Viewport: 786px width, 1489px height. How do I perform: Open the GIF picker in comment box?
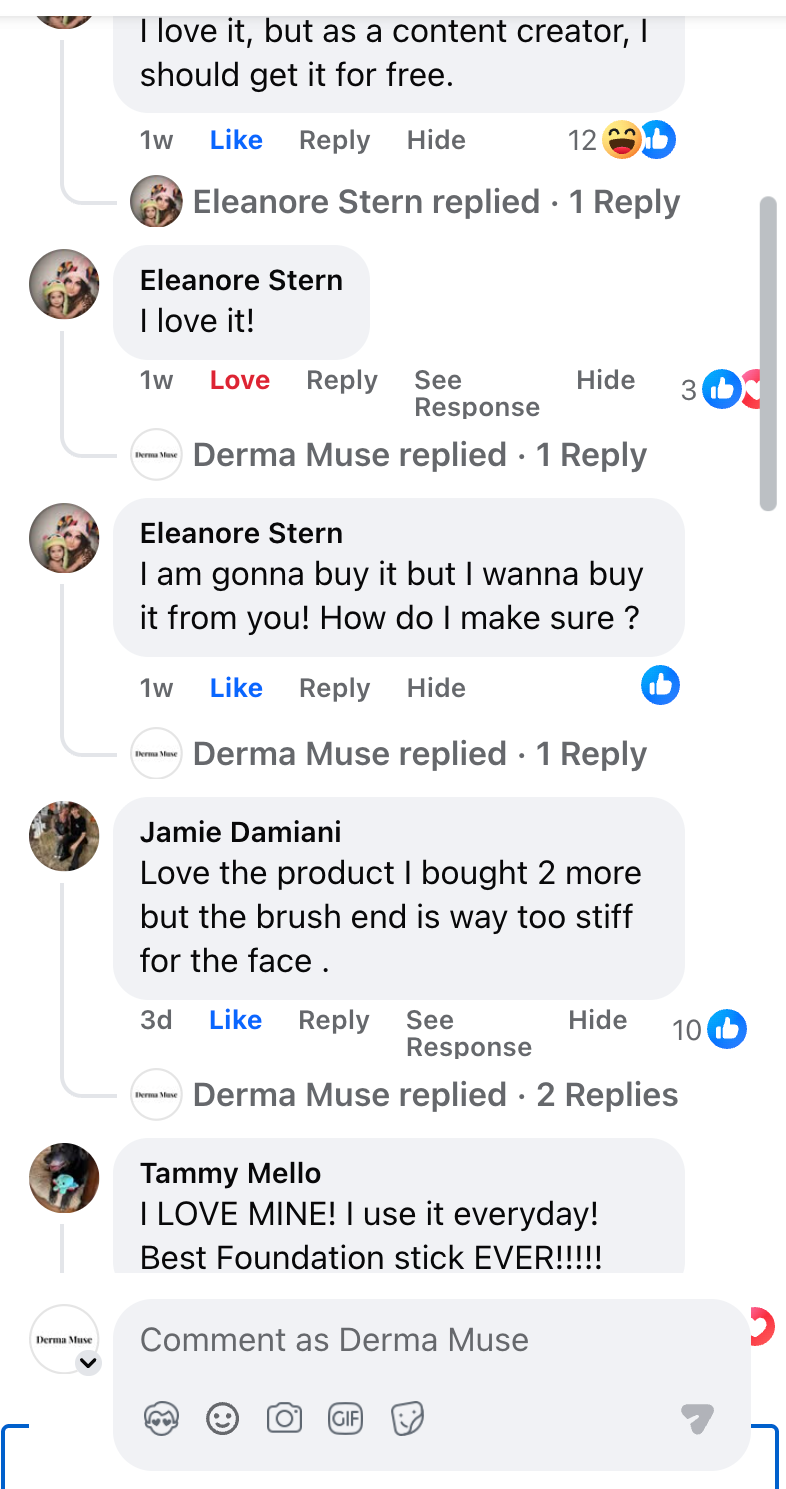pyautogui.click(x=346, y=1418)
